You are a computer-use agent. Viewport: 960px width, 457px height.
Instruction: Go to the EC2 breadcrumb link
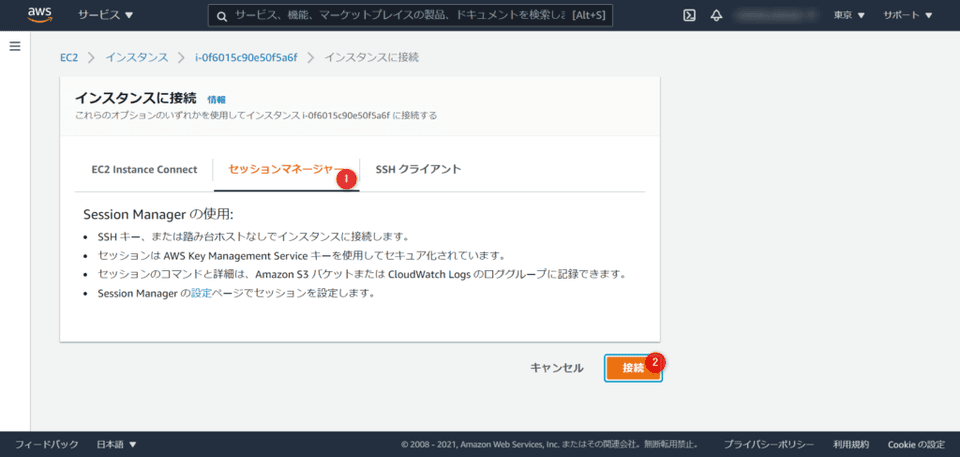coord(69,57)
